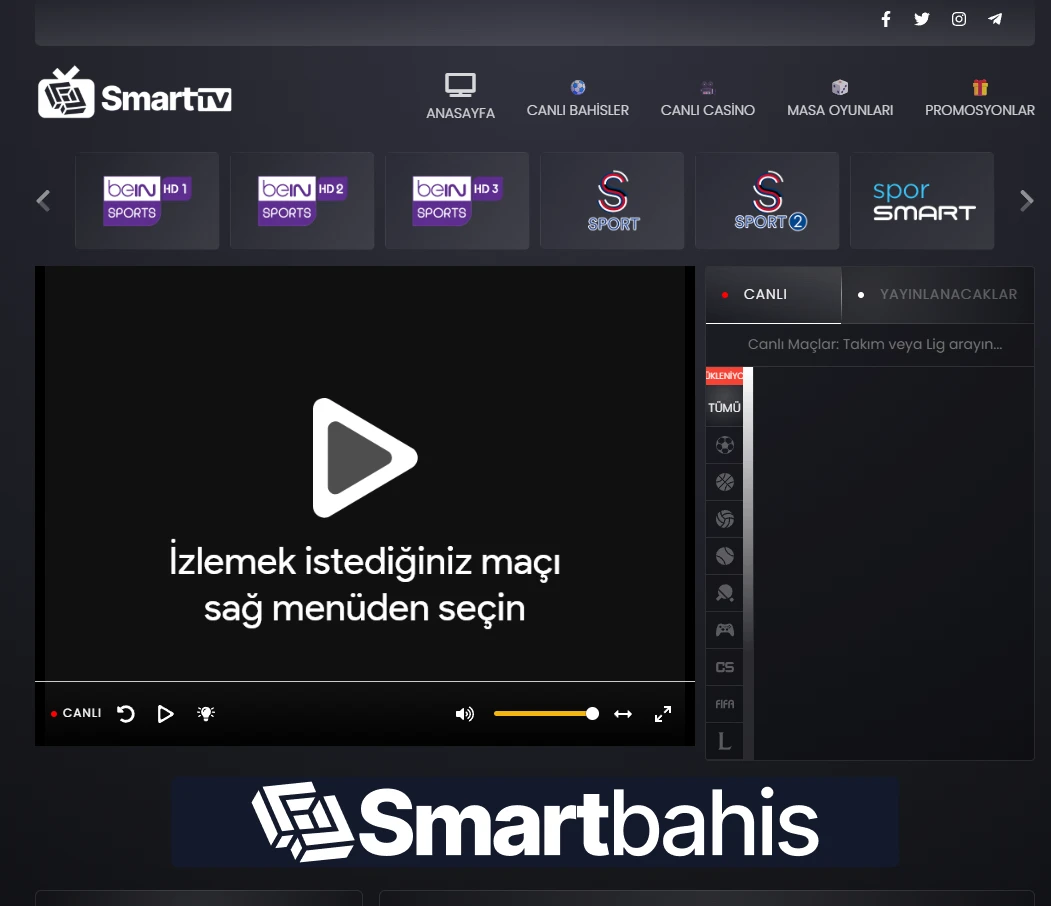Filter matches by table tennis icon
This screenshot has height=906, width=1051.
[725, 593]
